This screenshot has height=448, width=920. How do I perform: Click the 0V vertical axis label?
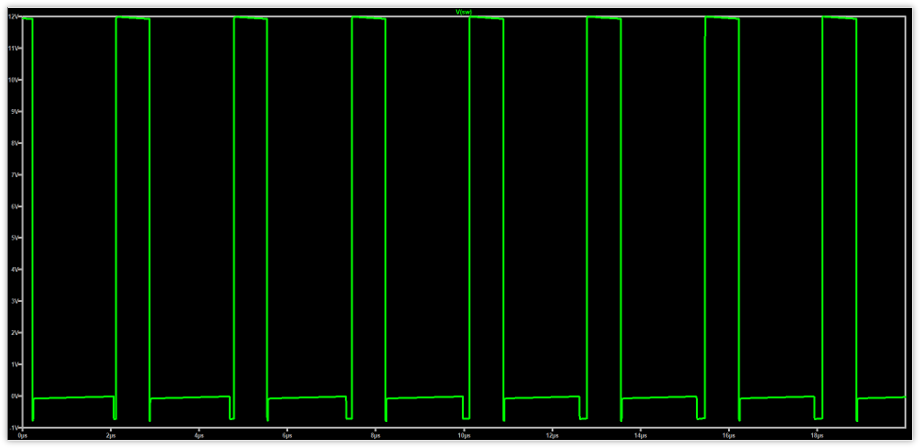tap(13, 396)
